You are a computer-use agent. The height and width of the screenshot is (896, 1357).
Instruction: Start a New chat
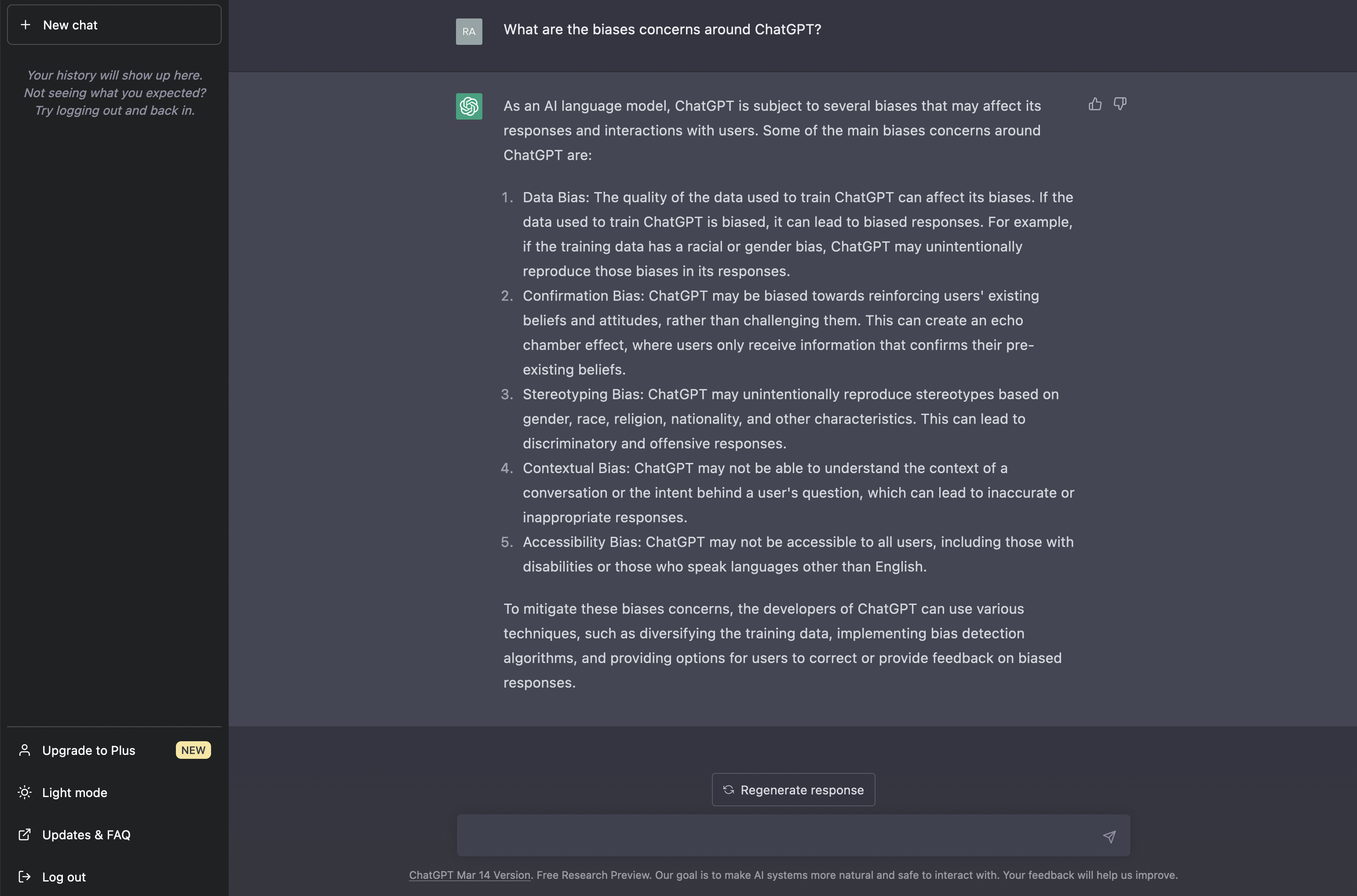(114, 25)
